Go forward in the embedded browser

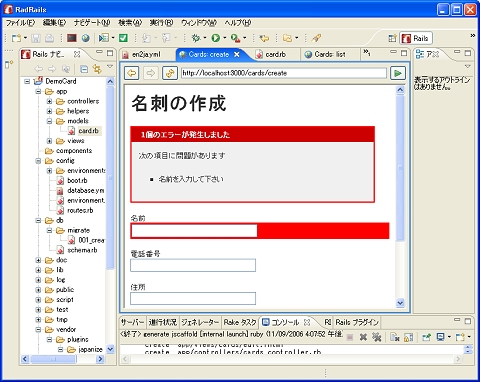coord(151,73)
